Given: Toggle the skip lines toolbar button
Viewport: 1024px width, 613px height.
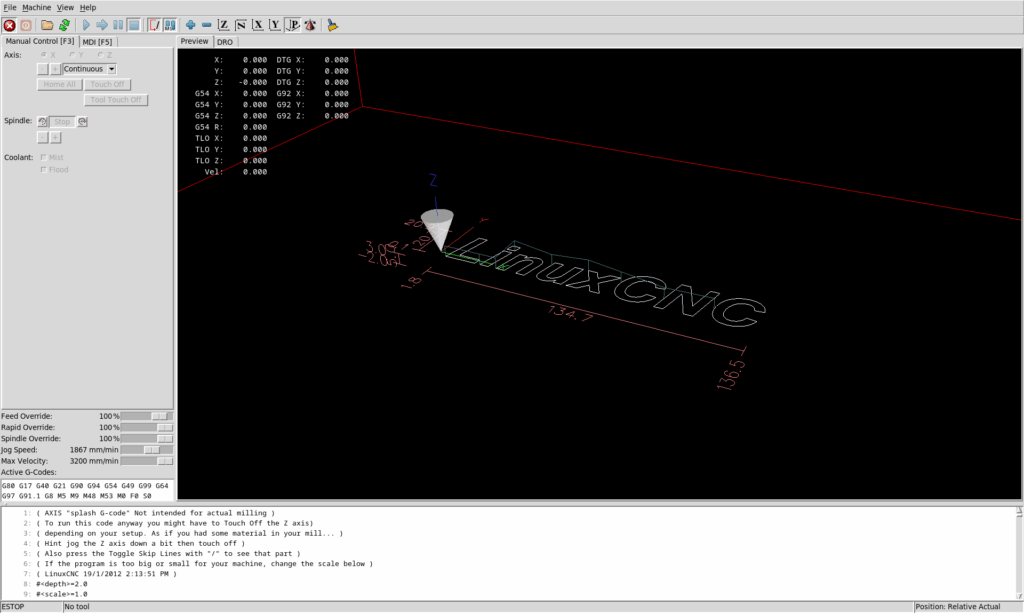Looking at the screenshot, I should (x=154, y=24).
